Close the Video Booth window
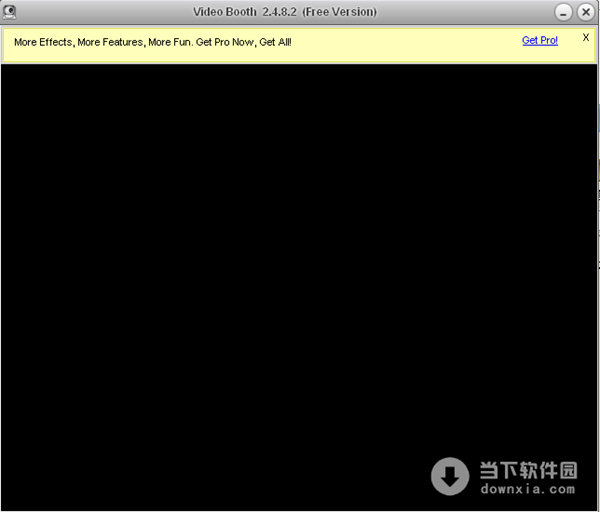 [x=586, y=13]
